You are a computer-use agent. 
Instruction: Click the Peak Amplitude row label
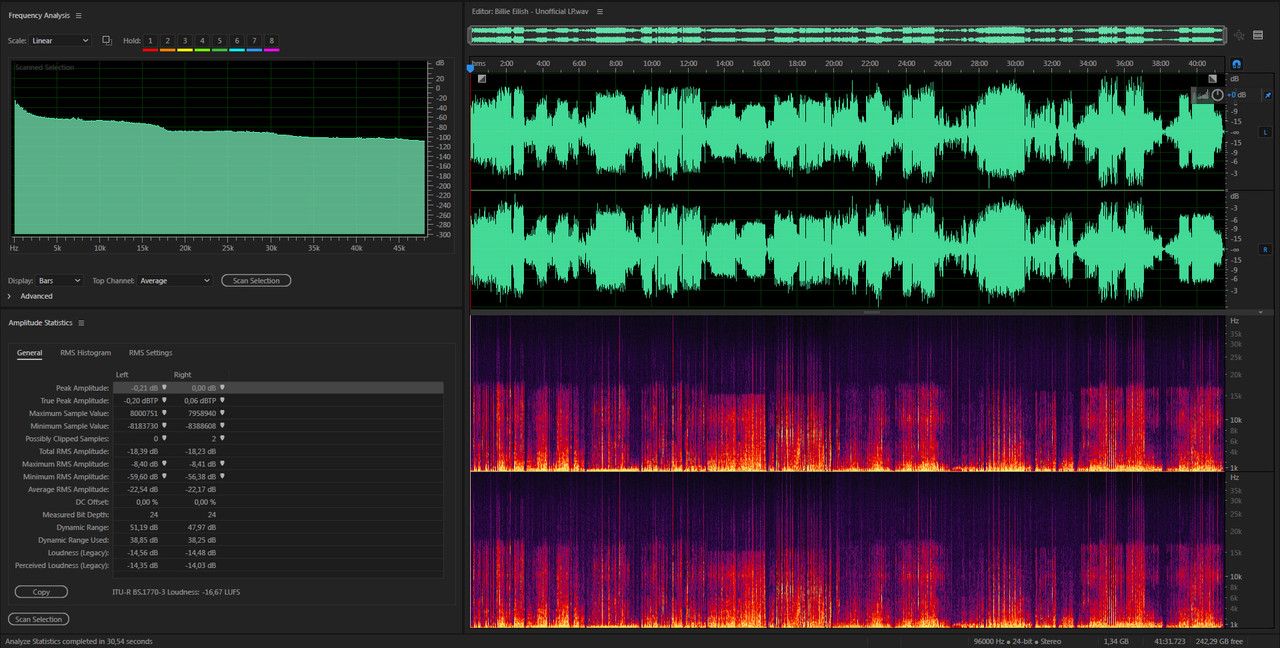point(82,387)
